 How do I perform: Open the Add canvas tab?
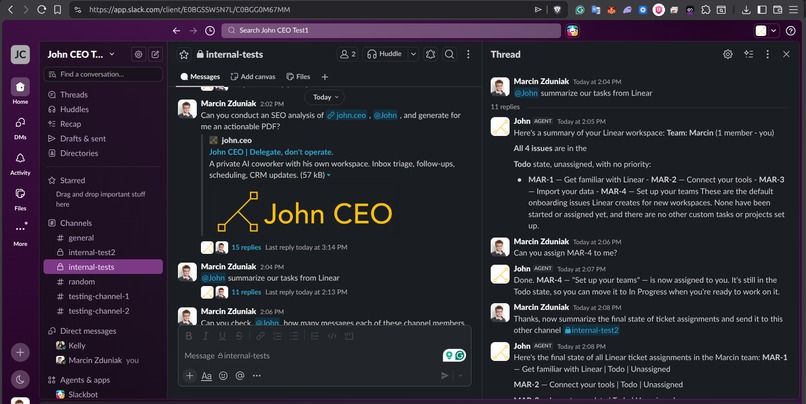click(253, 77)
